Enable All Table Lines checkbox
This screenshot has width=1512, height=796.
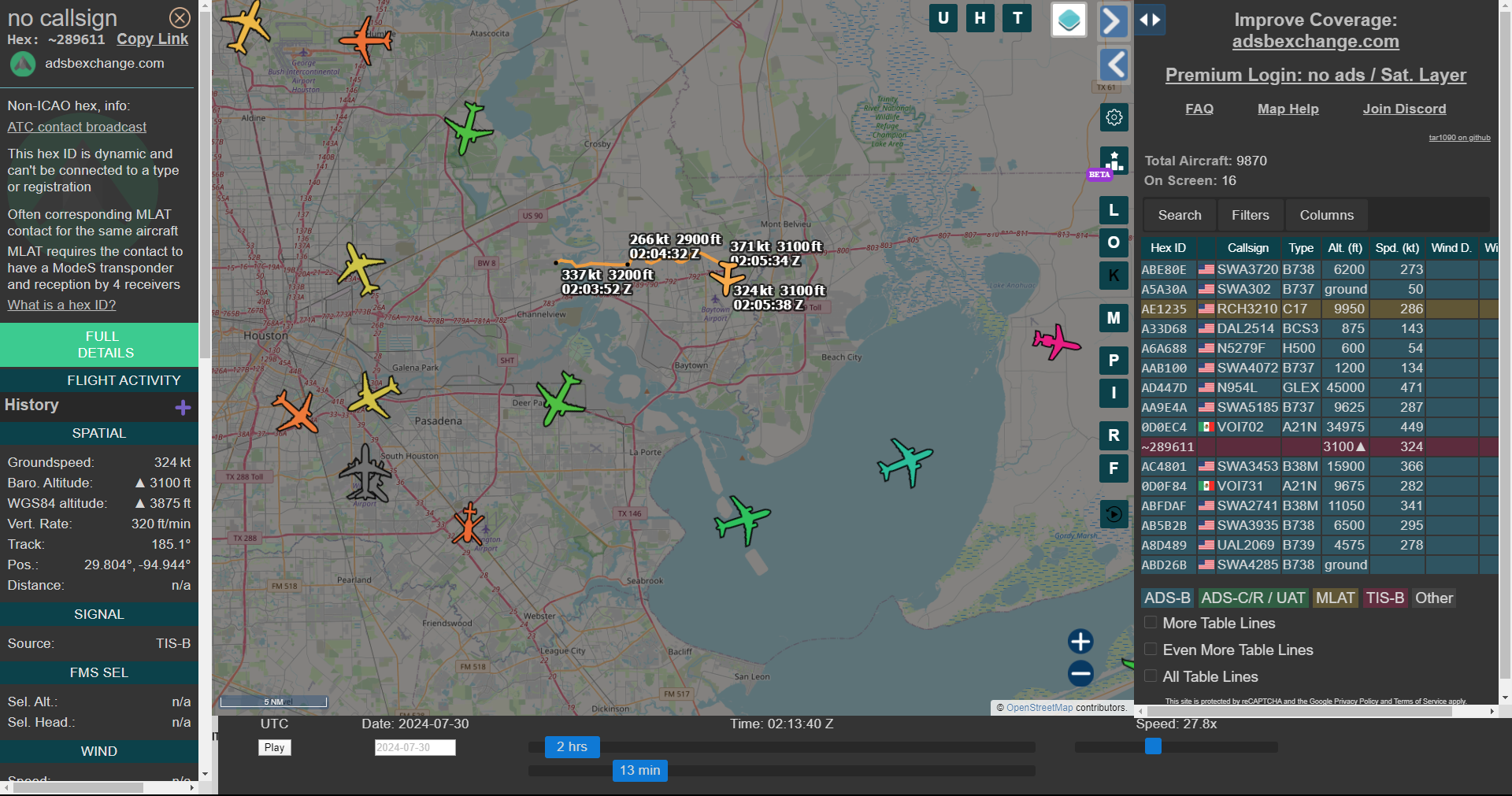pyautogui.click(x=1151, y=676)
